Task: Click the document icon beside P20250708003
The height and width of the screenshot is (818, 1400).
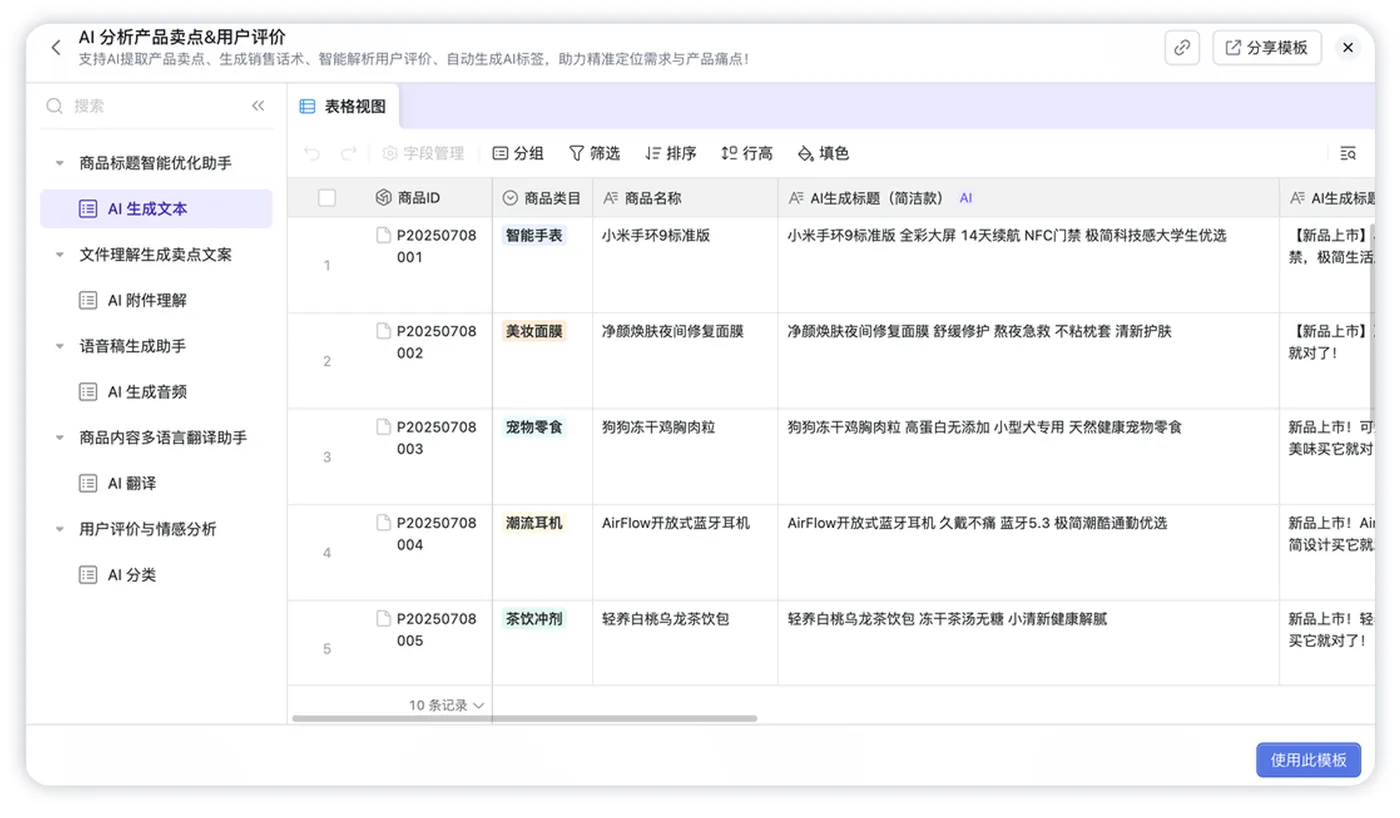Action: click(x=383, y=427)
